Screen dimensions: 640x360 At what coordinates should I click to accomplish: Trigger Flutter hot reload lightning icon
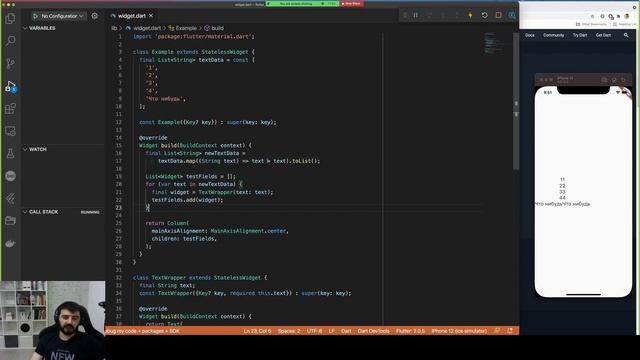tap(470, 15)
